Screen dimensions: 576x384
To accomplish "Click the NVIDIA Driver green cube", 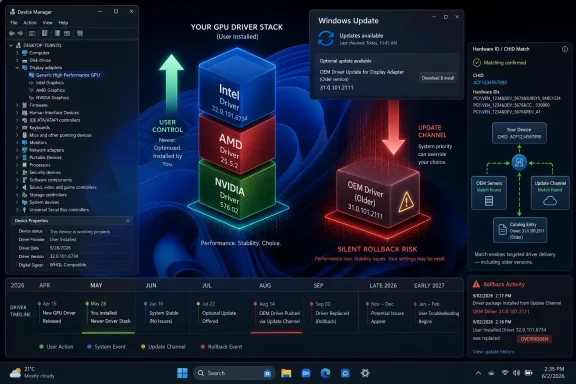I will pos(237,191).
